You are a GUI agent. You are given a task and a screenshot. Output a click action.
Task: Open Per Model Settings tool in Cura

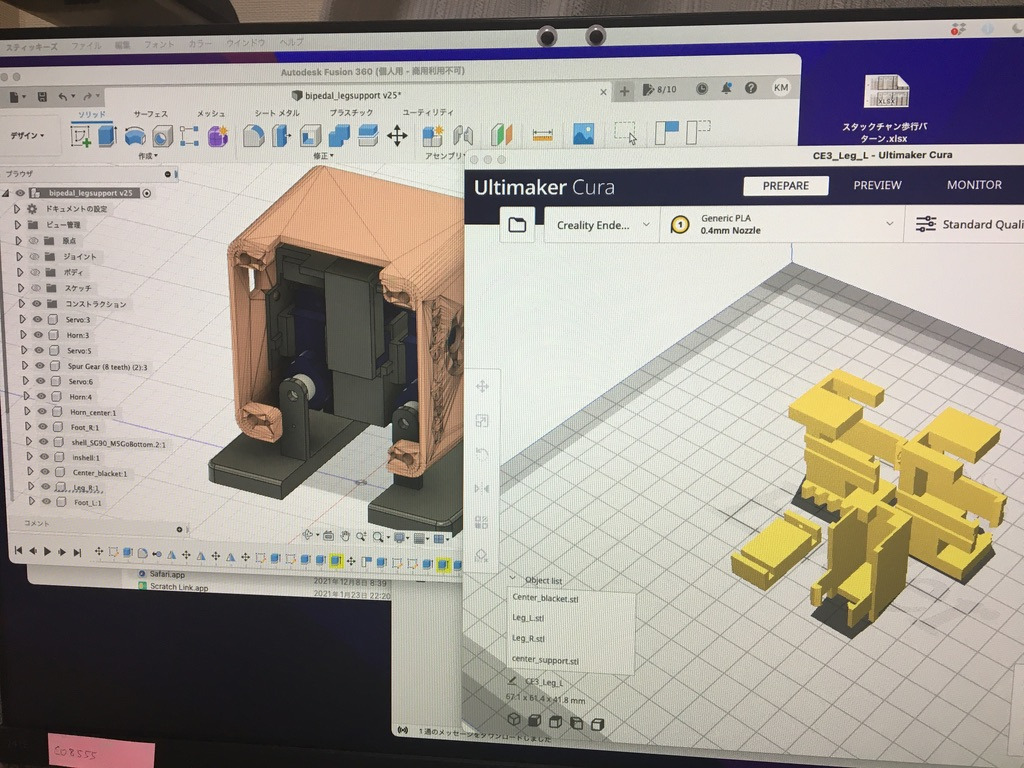(x=482, y=522)
